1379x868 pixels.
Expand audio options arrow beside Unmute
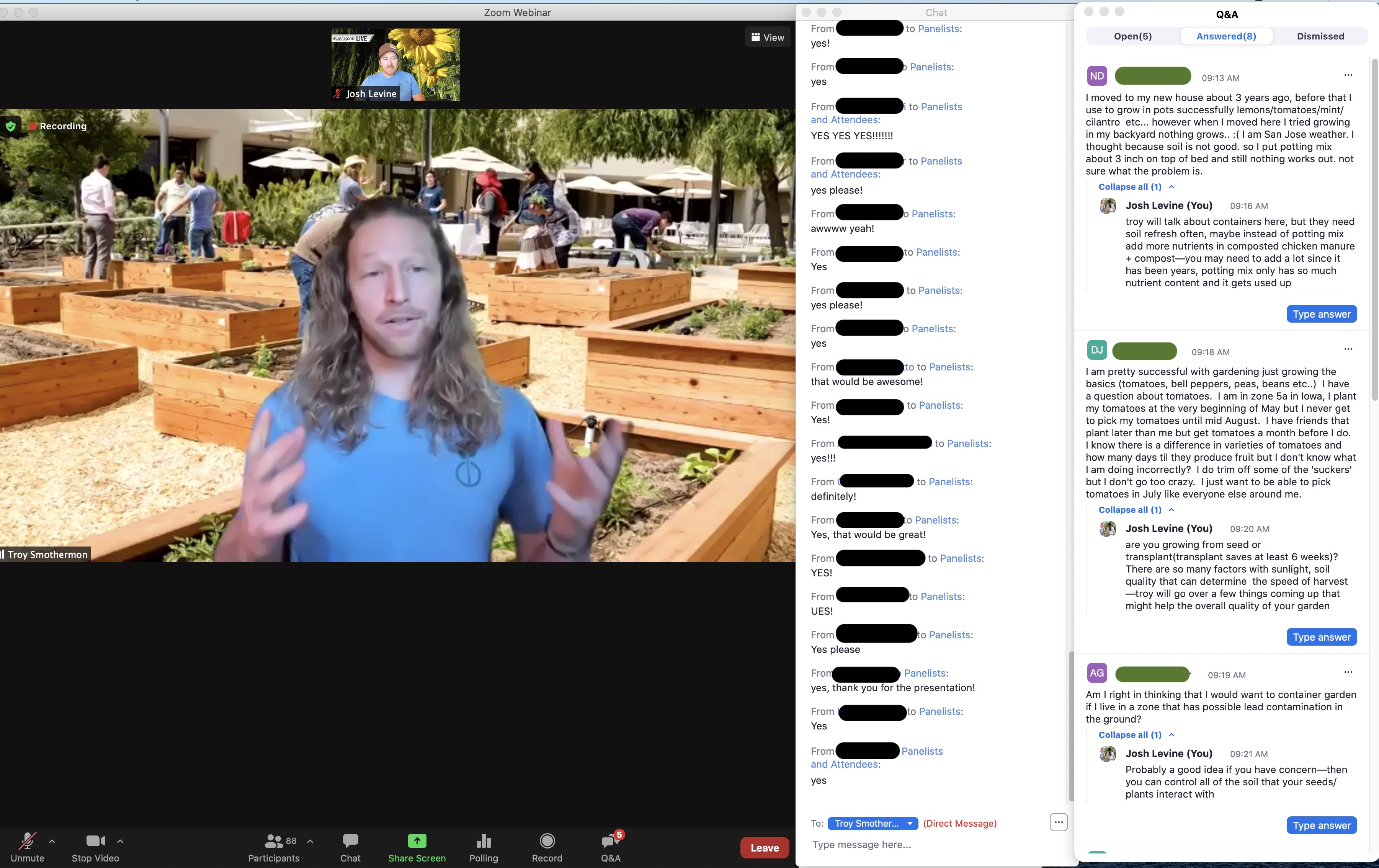(x=52, y=841)
